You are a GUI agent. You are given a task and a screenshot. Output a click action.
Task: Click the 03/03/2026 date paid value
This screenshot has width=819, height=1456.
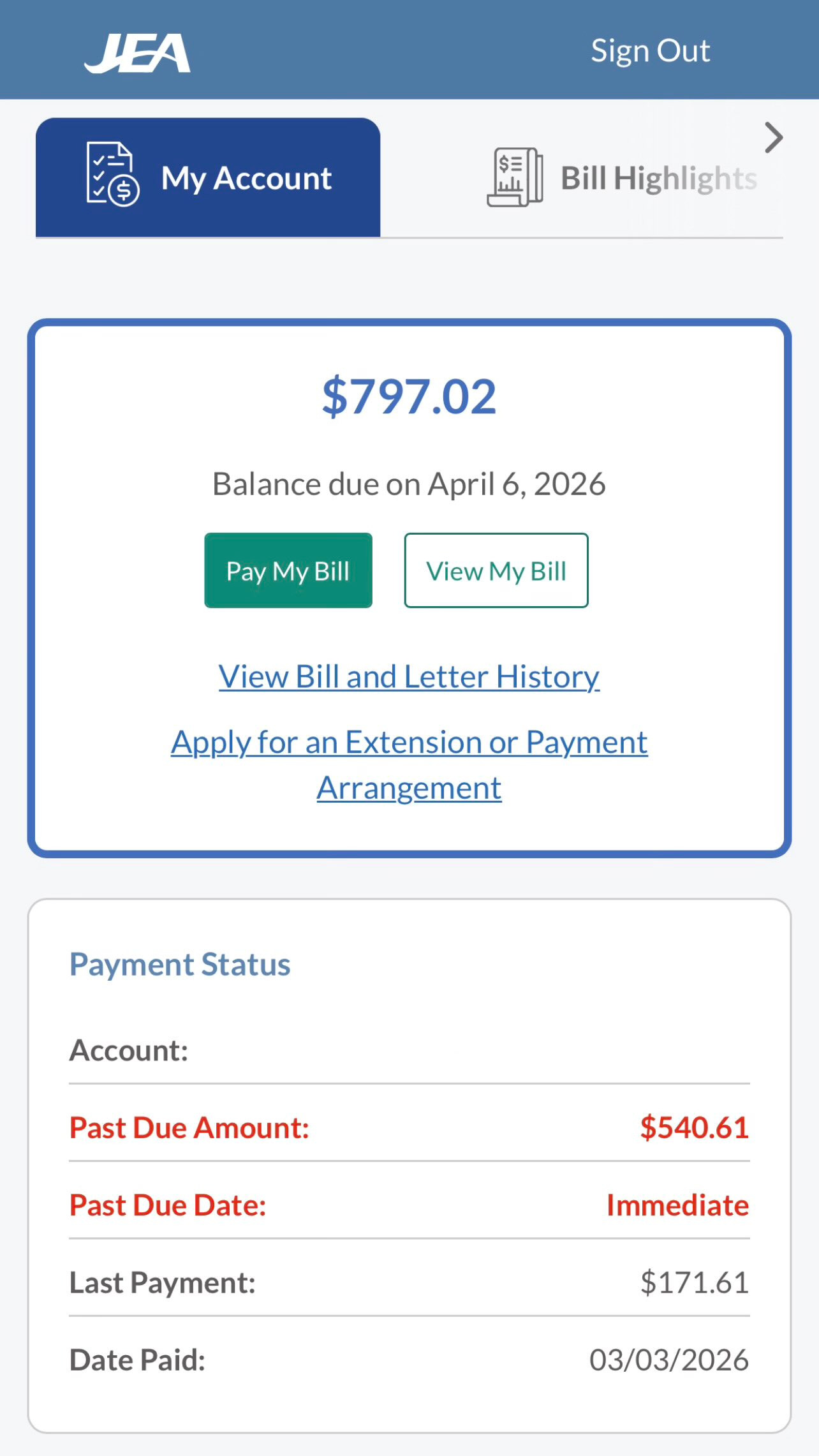(x=668, y=1360)
